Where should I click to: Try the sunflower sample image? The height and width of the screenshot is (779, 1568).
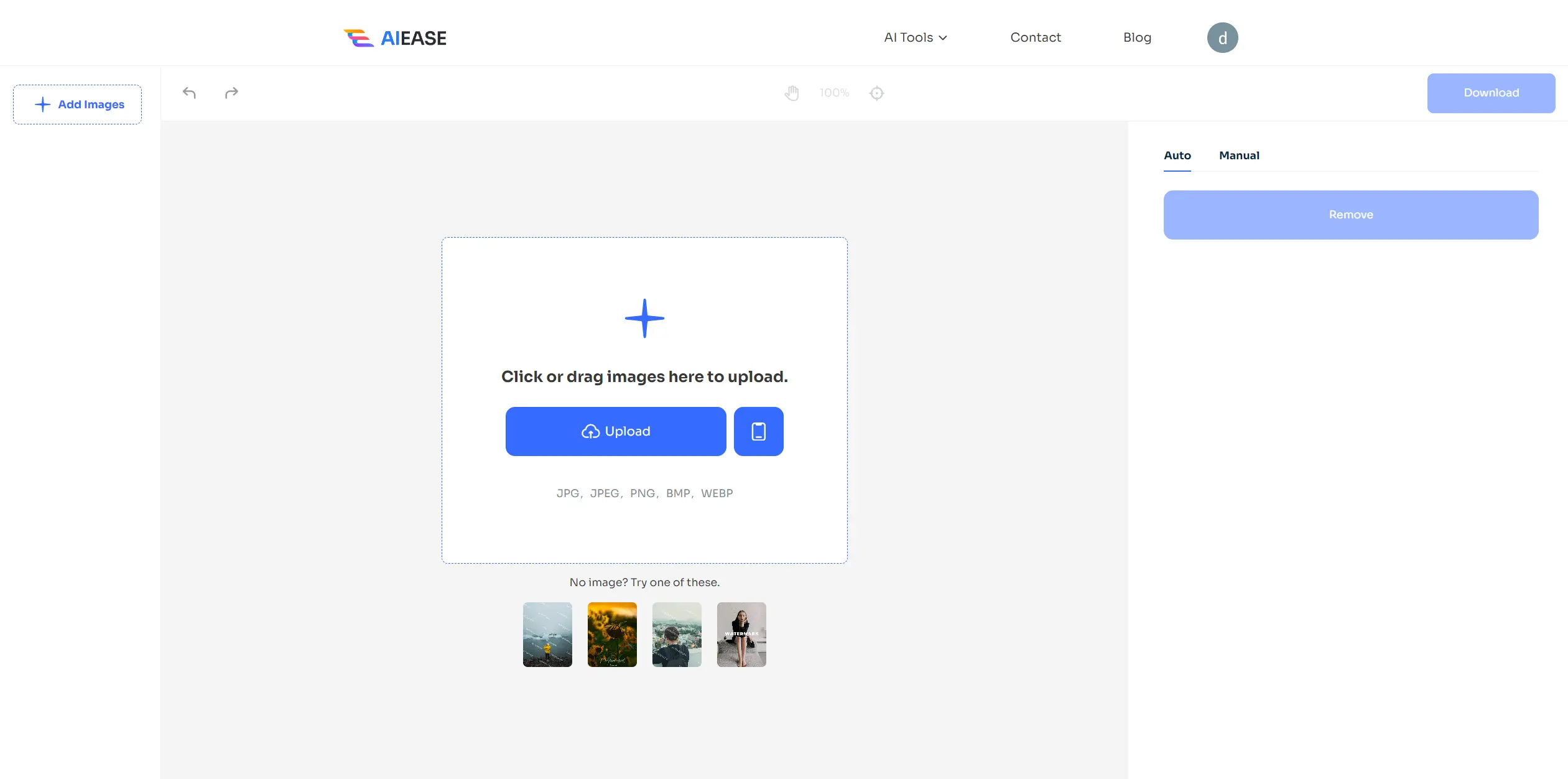click(612, 634)
